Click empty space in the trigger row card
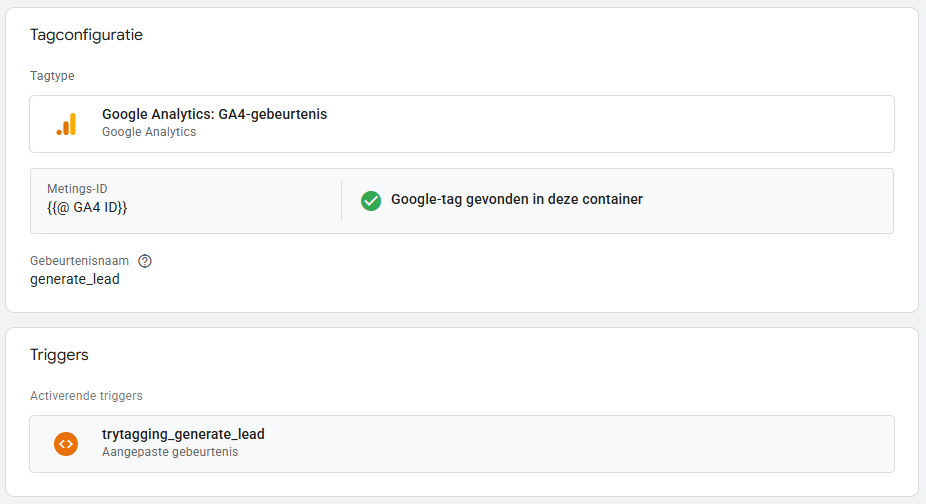 600,443
